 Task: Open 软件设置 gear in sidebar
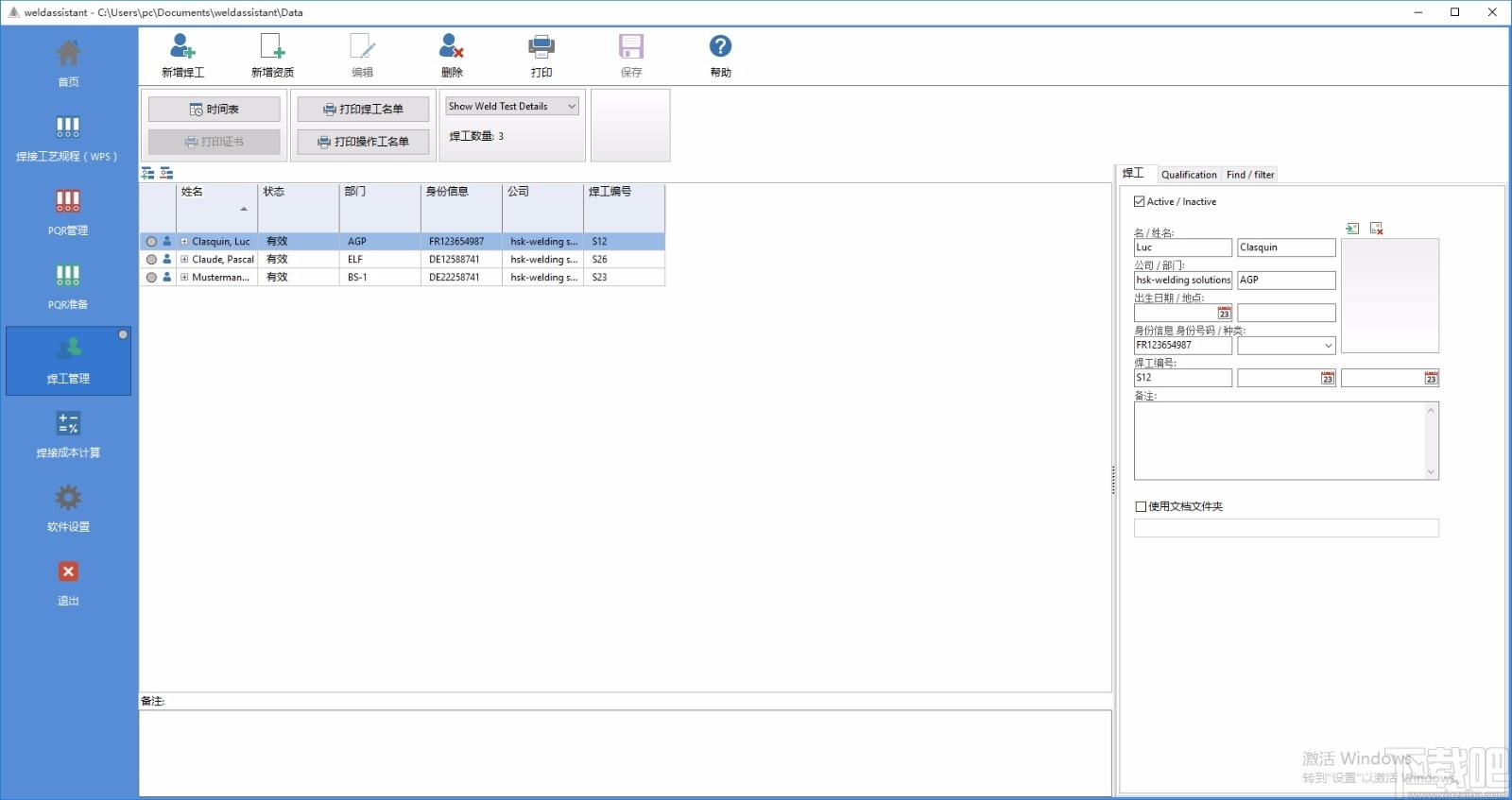pyautogui.click(x=68, y=507)
